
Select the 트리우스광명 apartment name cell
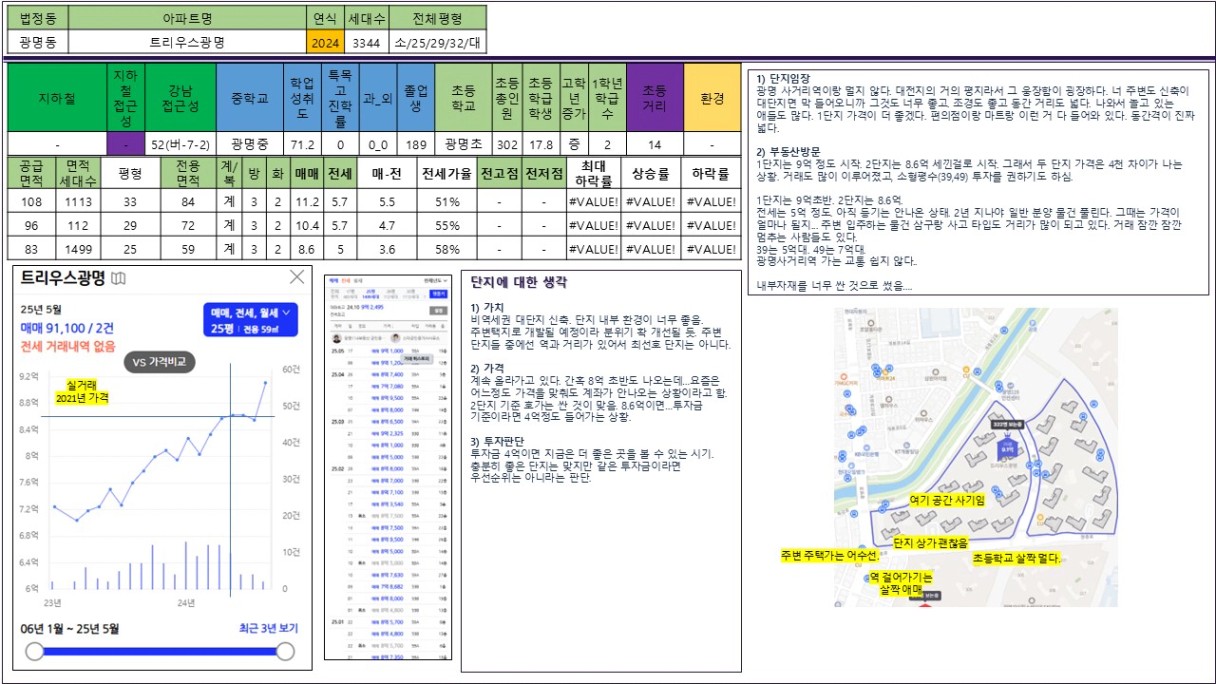click(x=189, y=42)
